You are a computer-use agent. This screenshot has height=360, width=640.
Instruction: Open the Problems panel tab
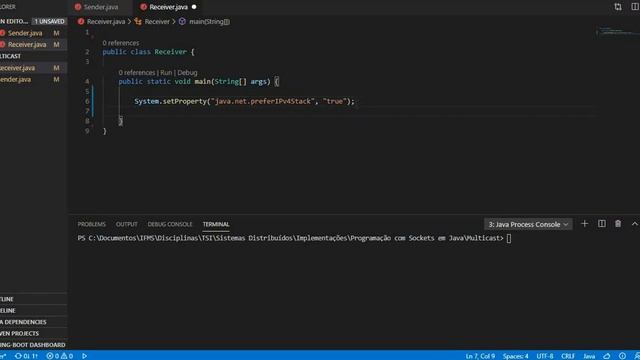[x=91, y=224]
